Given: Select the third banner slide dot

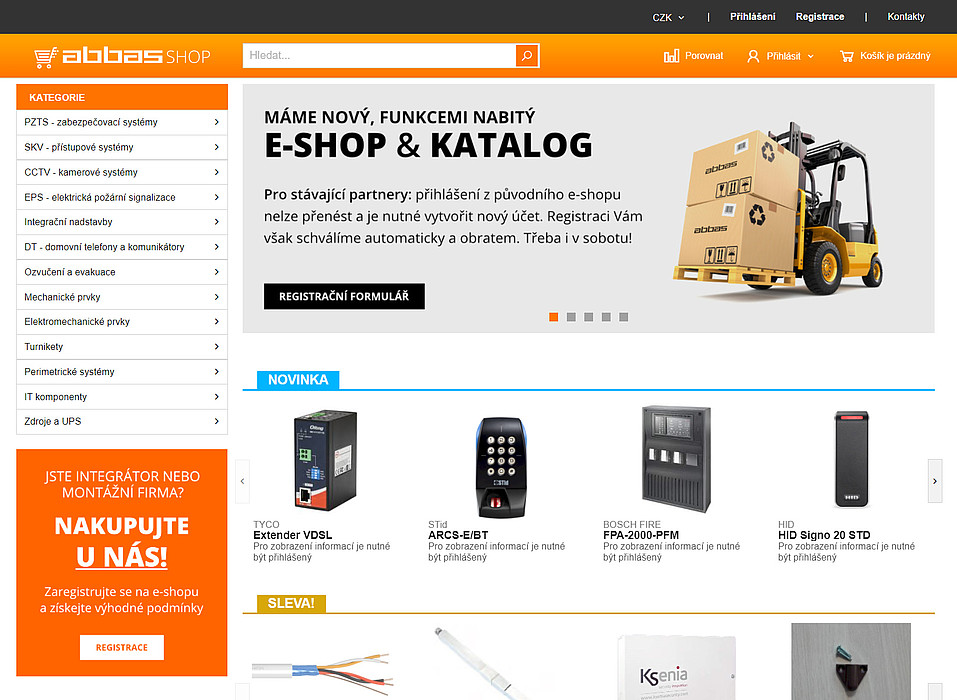Looking at the screenshot, I should pyautogui.click(x=588, y=317).
